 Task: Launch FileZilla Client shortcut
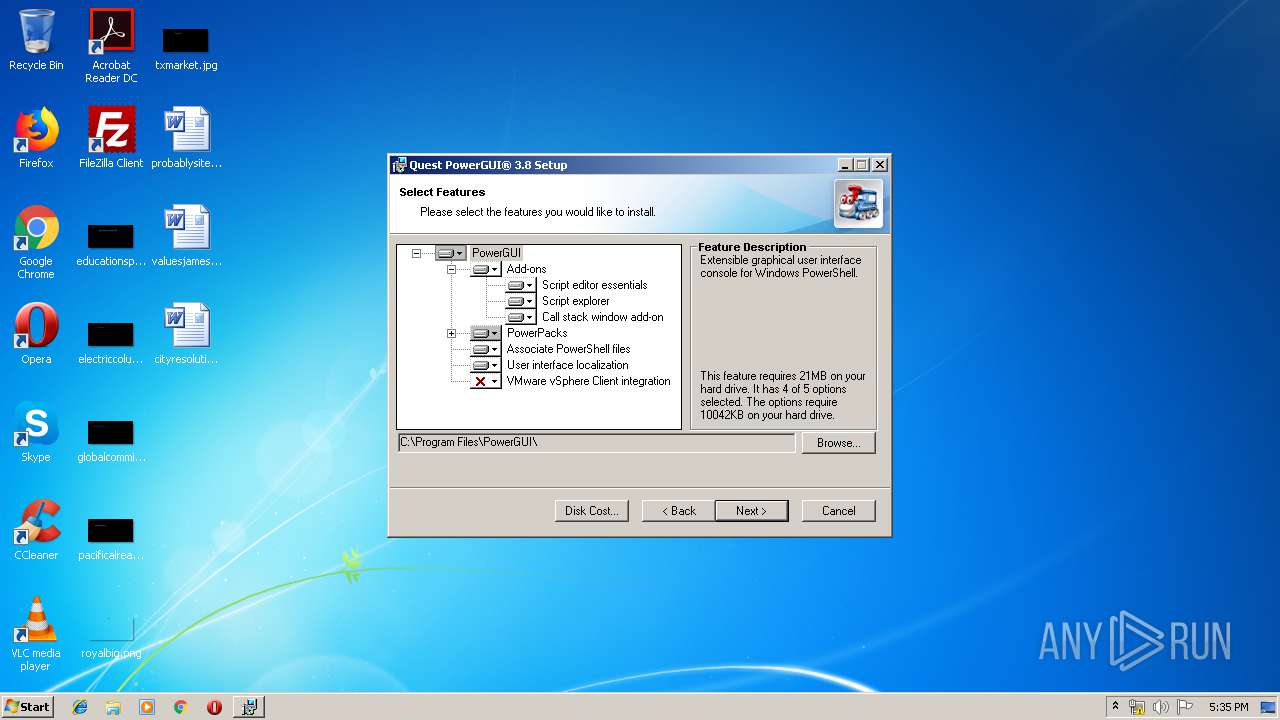tap(111, 138)
